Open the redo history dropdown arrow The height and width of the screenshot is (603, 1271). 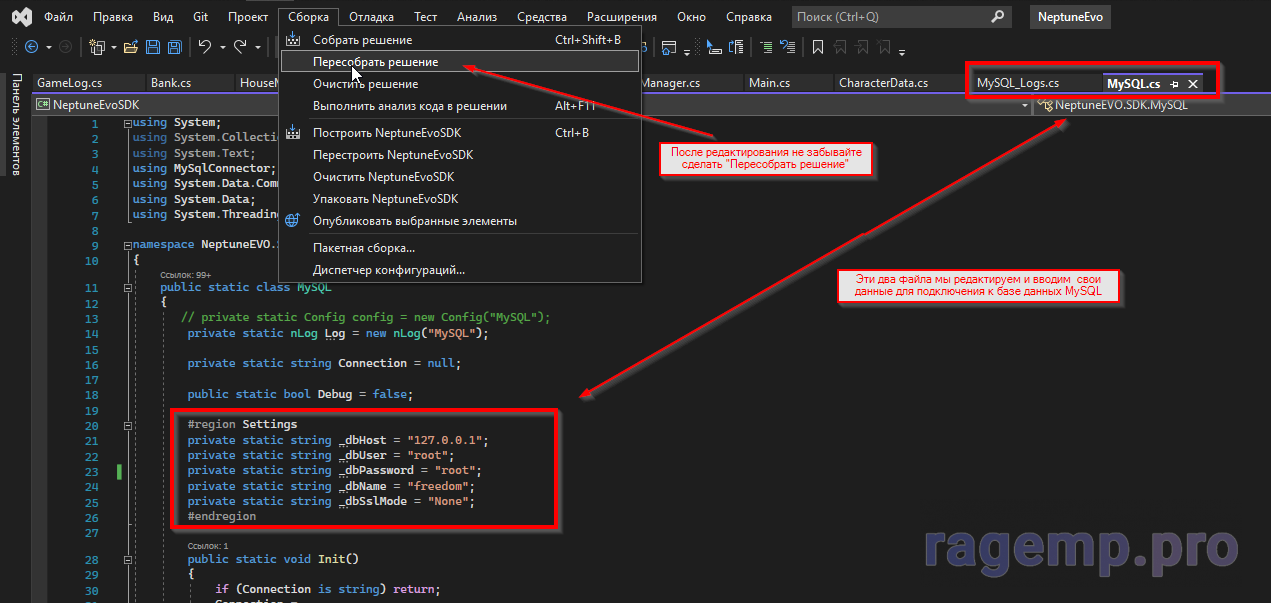coord(256,47)
